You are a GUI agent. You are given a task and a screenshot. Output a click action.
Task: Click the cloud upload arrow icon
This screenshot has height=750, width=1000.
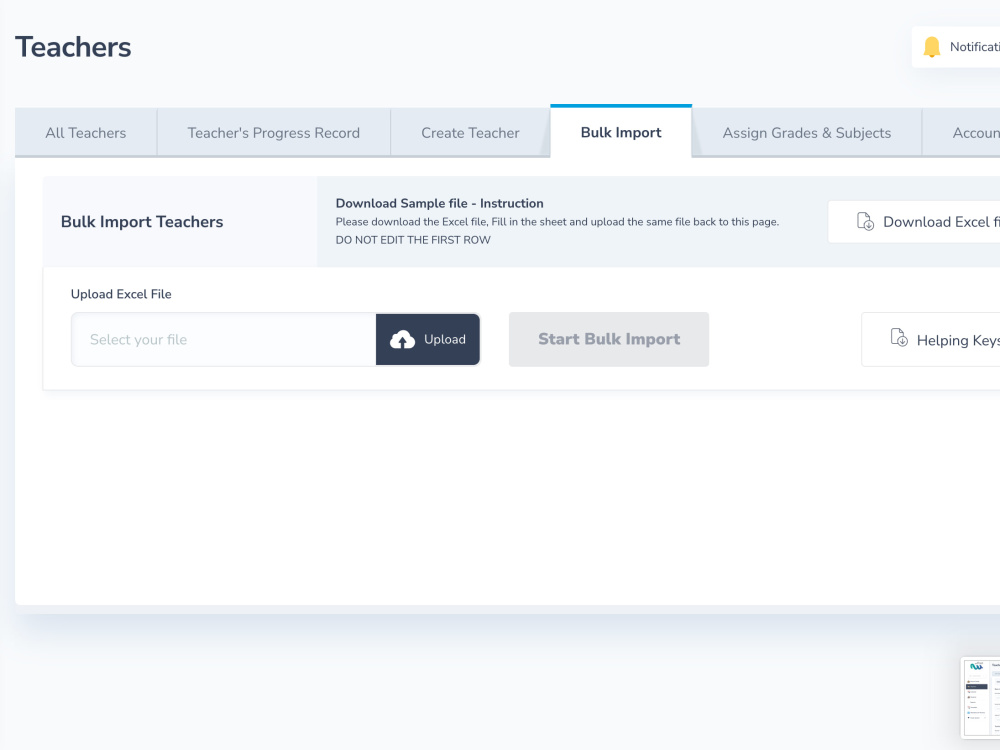pos(402,340)
